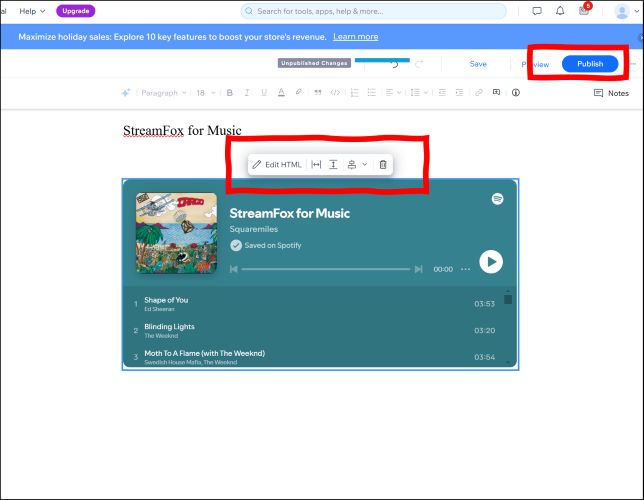
Task: Open the Preview link
Action: point(535,65)
